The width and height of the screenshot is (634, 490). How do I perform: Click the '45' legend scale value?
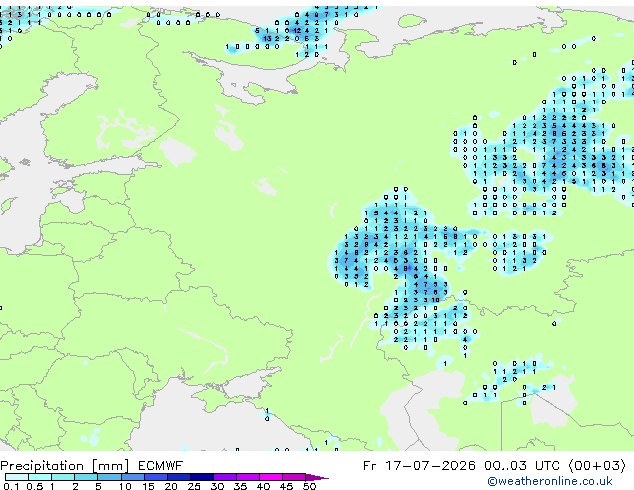click(x=286, y=486)
